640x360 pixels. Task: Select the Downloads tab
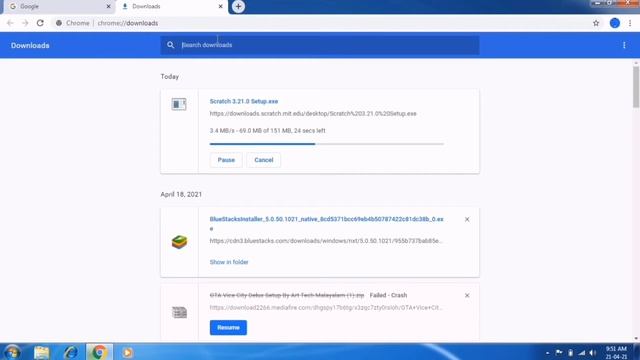pos(171,7)
